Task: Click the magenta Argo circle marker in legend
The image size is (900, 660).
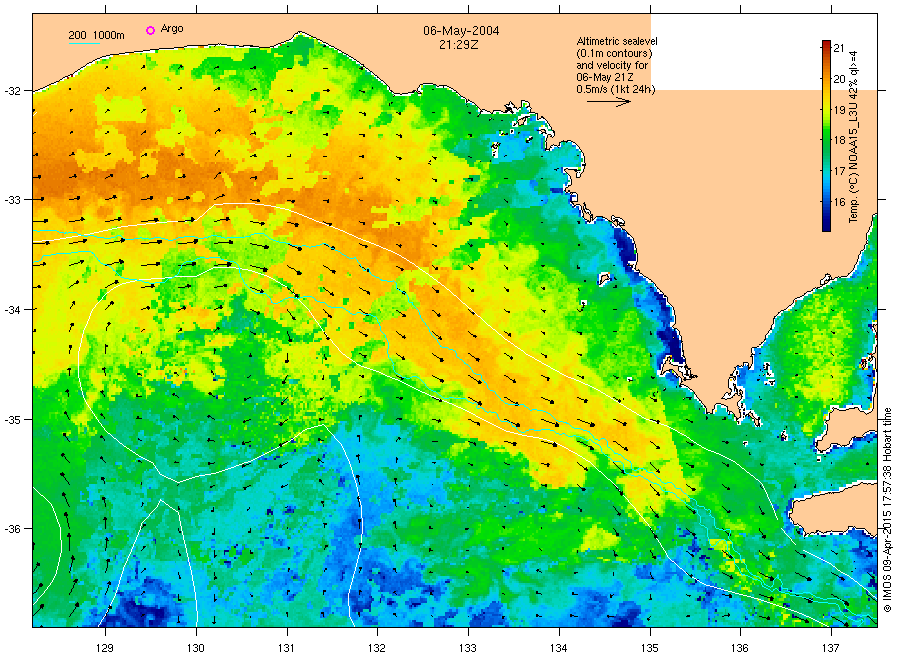Action: pyautogui.click(x=150, y=30)
